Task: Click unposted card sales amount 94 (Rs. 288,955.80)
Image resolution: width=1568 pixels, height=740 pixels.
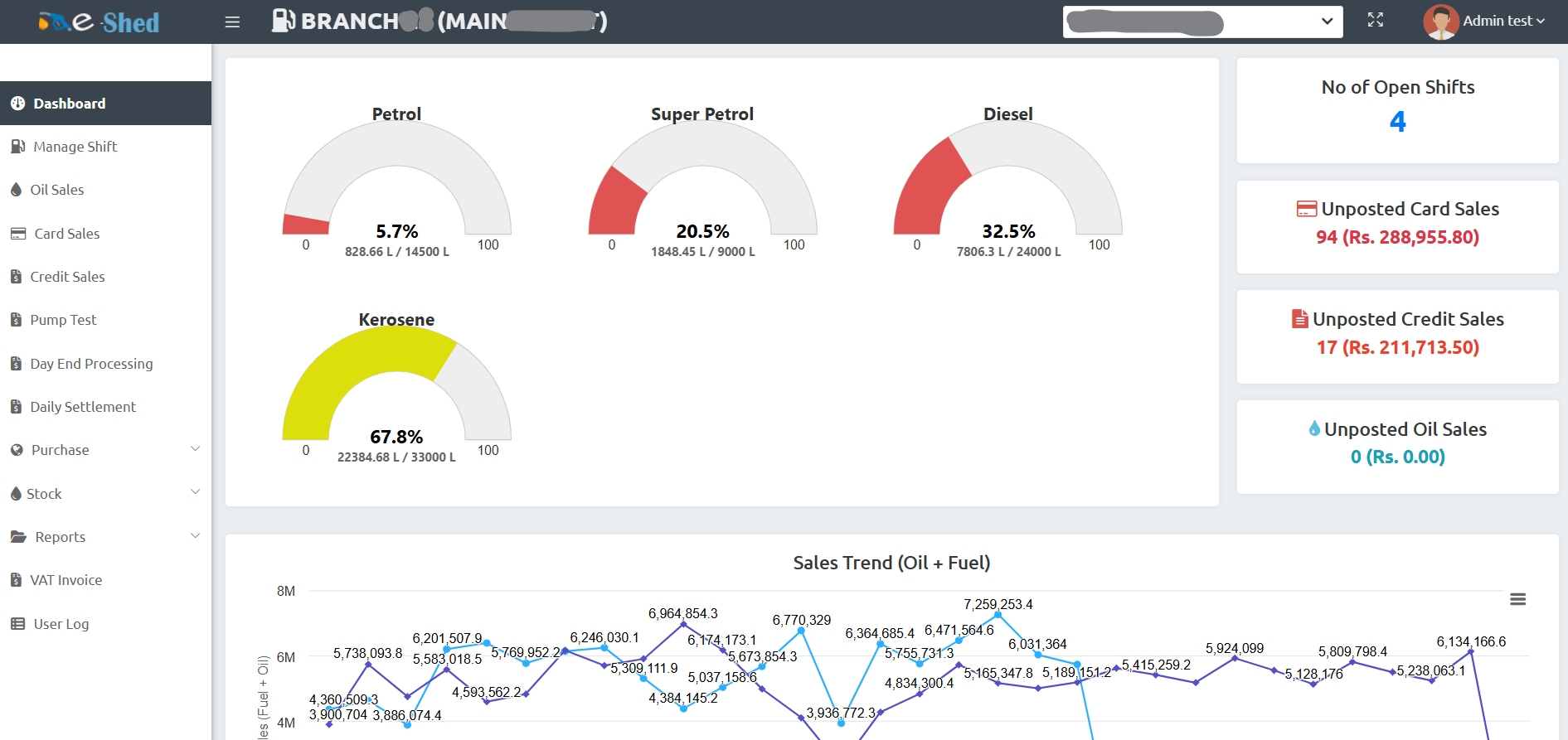Action: point(1398,237)
